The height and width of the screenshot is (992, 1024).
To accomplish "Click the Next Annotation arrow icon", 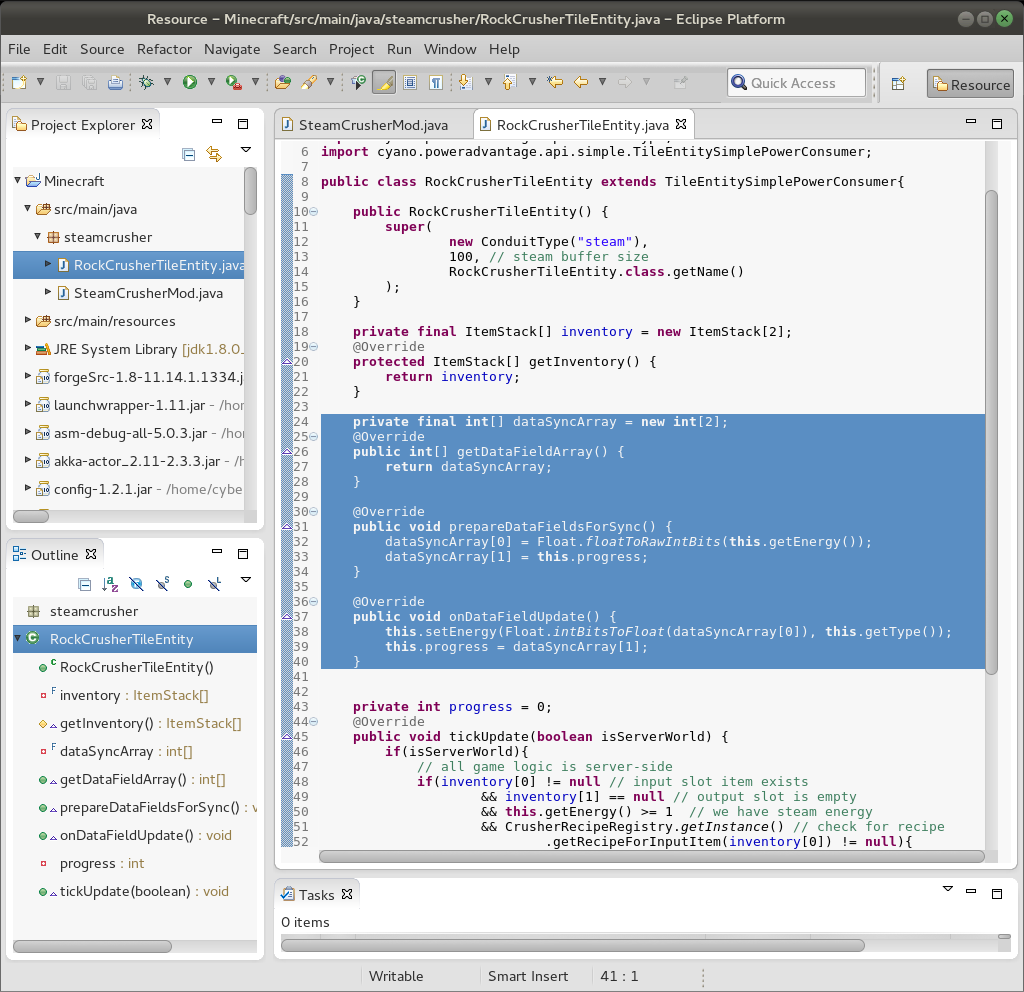I will (x=466, y=82).
